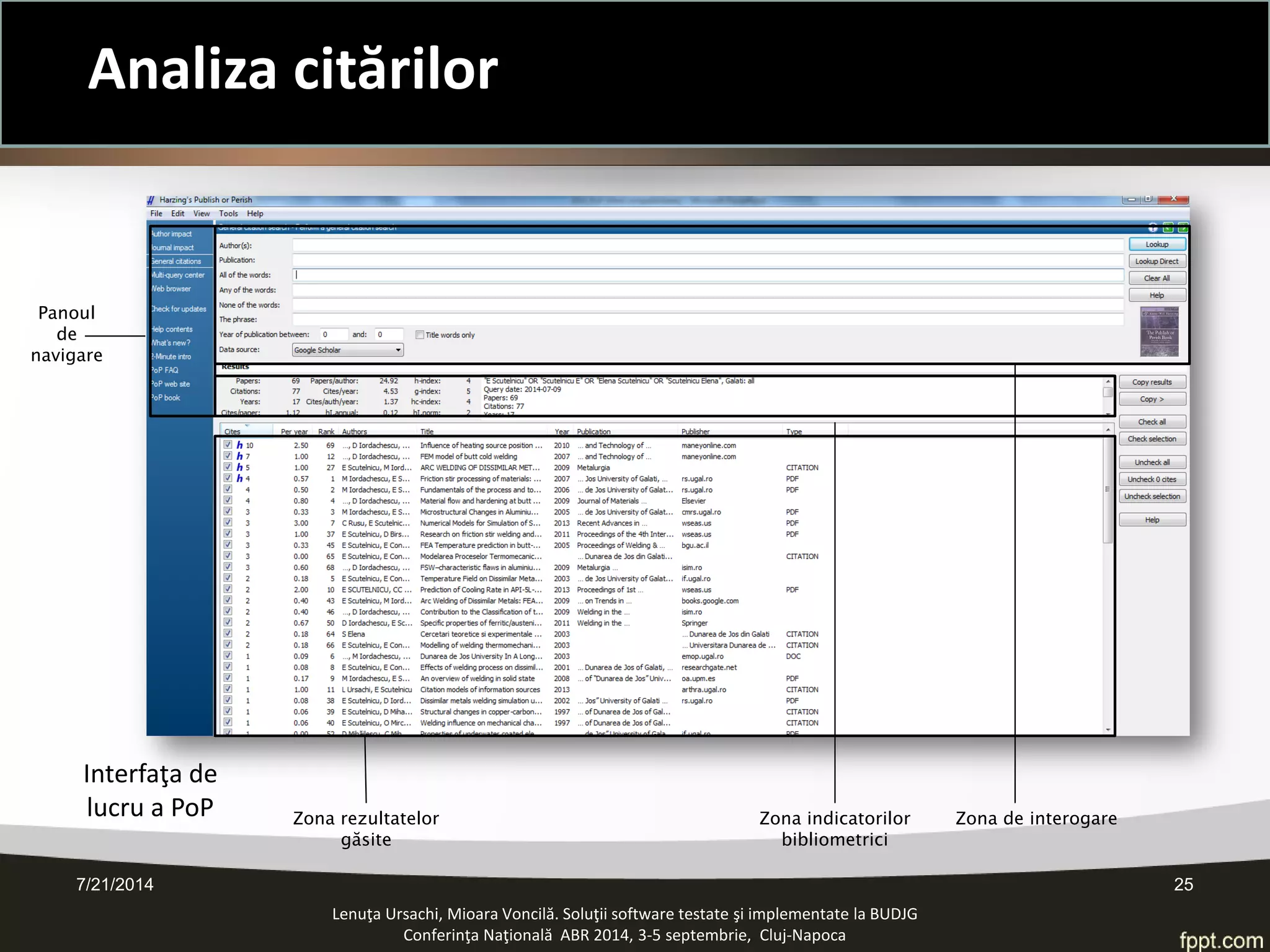This screenshot has height=952, width=1270.
Task: Open the Data source Google Scholar dropdown
Action: [x=348, y=350]
